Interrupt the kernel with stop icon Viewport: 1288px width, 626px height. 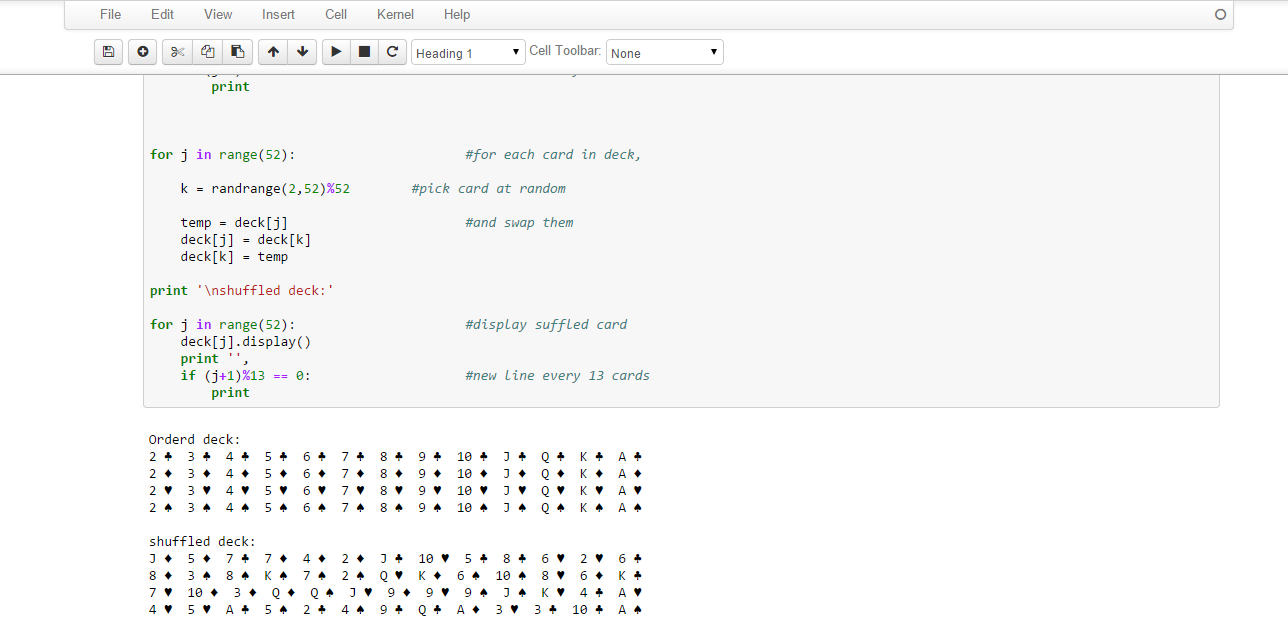click(364, 52)
